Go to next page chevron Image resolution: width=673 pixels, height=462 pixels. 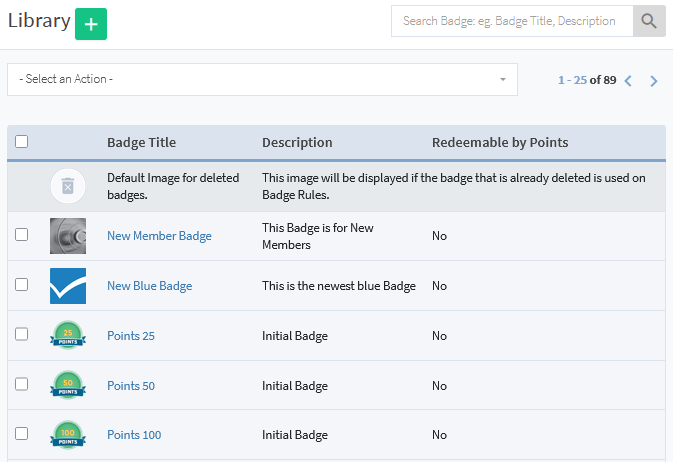click(654, 81)
